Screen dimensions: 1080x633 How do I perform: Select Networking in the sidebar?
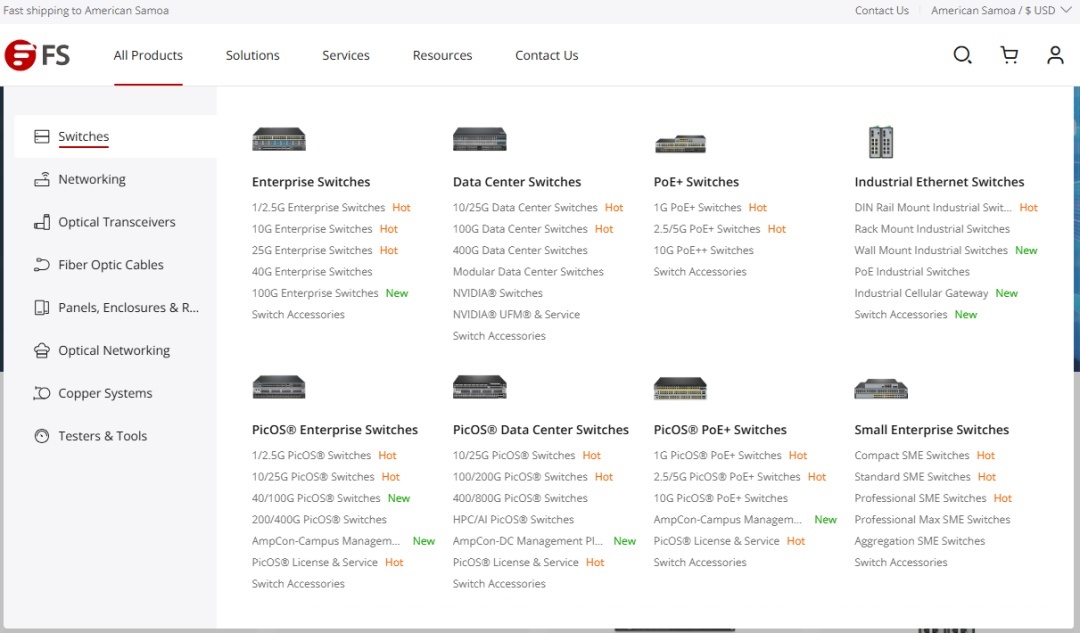(x=91, y=180)
